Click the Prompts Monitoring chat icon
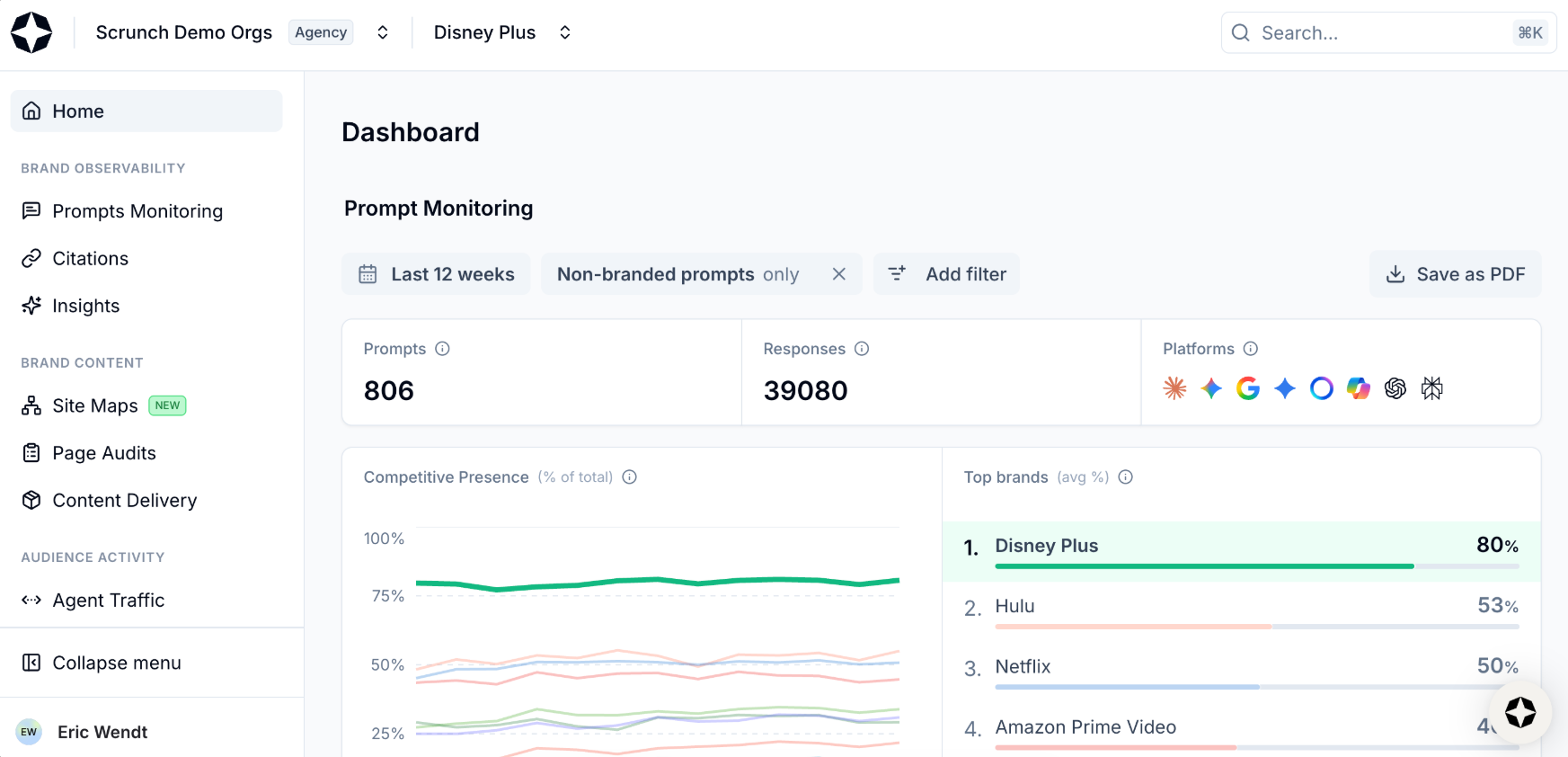 31,210
